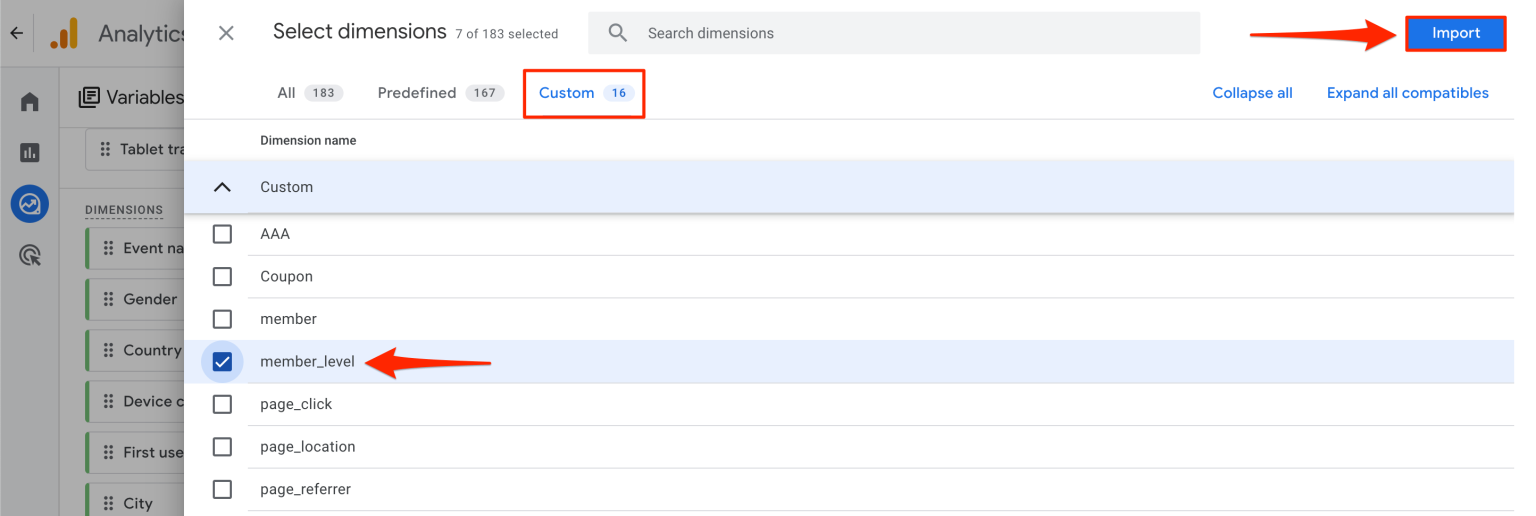1536x516 pixels.
Task: Click drag handle beside Tablet tra item
Action: [x=106, y=149]
